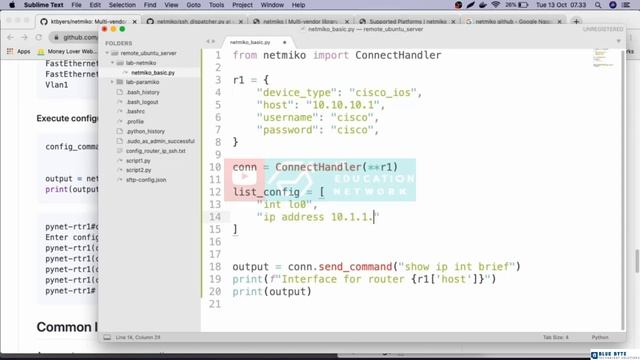Image resolution: width=640 pixels, height=360 pixels.
Task: Open the tab list dropdown arrow
Action: tap(618, 41)
